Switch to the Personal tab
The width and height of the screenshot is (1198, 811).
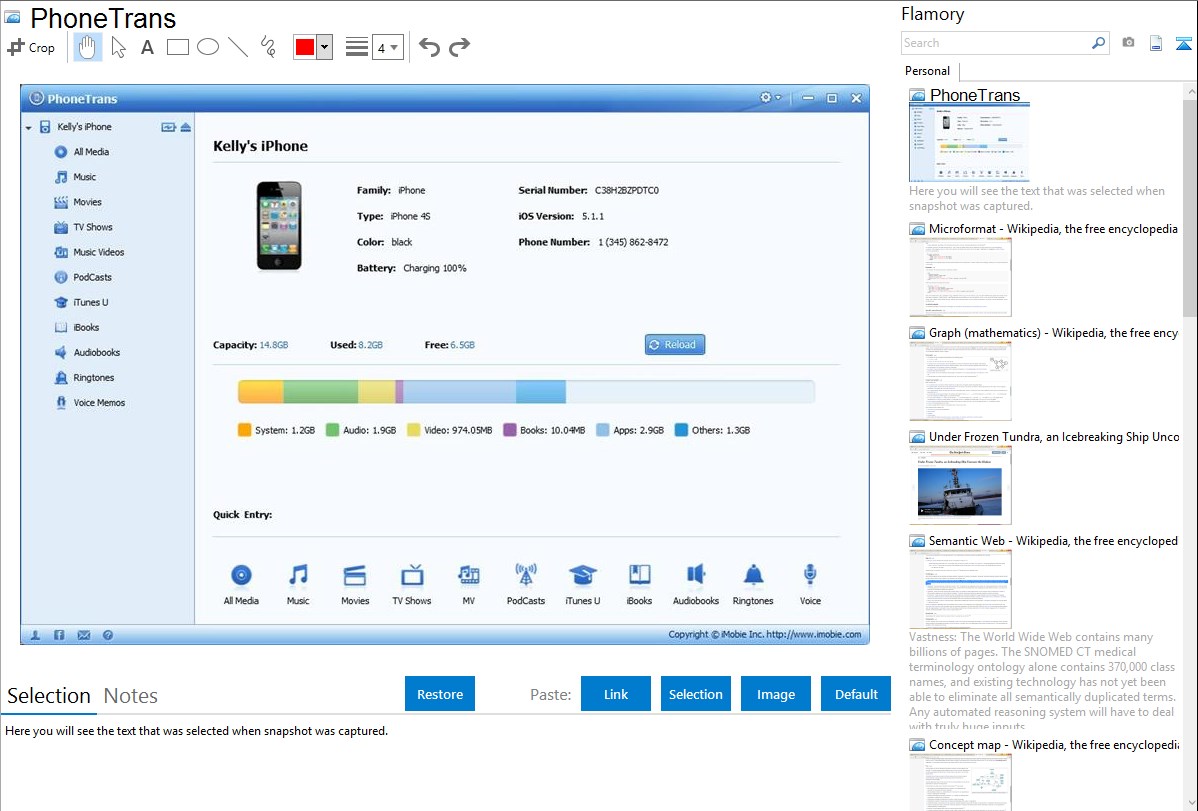point(928,71)
